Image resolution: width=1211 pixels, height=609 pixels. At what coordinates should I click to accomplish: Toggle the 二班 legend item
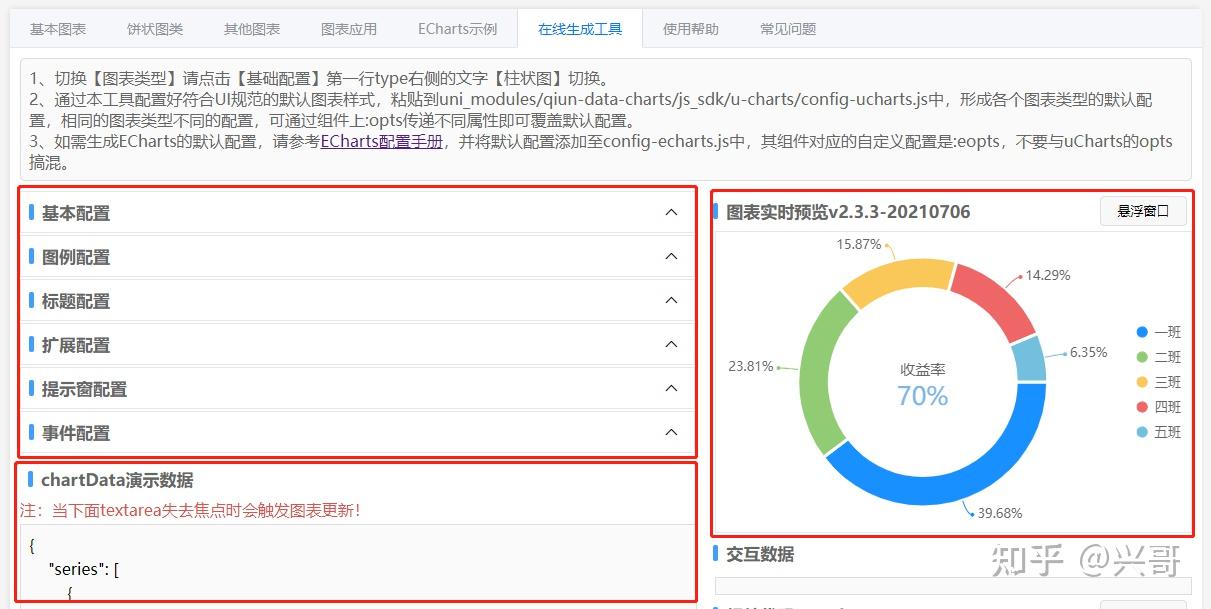click(1159, 357)
